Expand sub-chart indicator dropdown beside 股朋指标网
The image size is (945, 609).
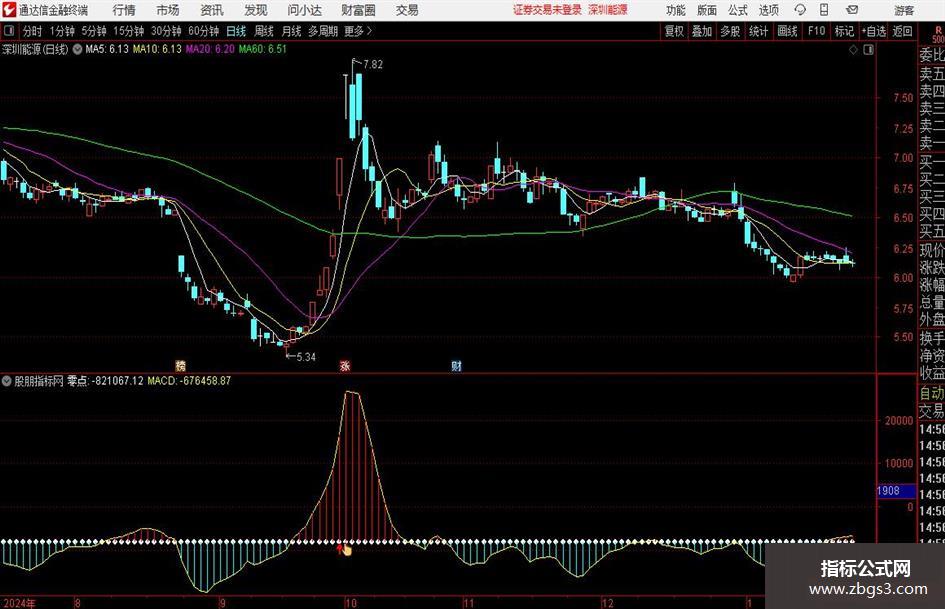(7, 380)
